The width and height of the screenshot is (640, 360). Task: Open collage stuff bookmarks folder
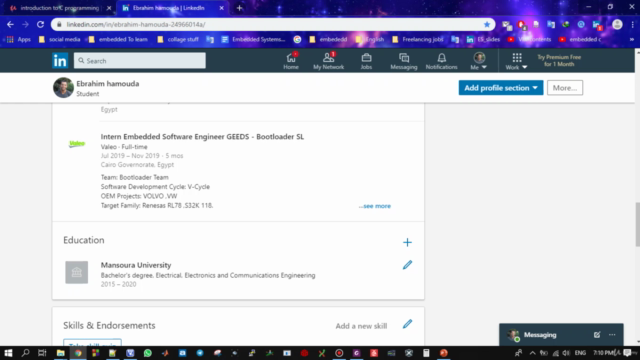(178, 40)
